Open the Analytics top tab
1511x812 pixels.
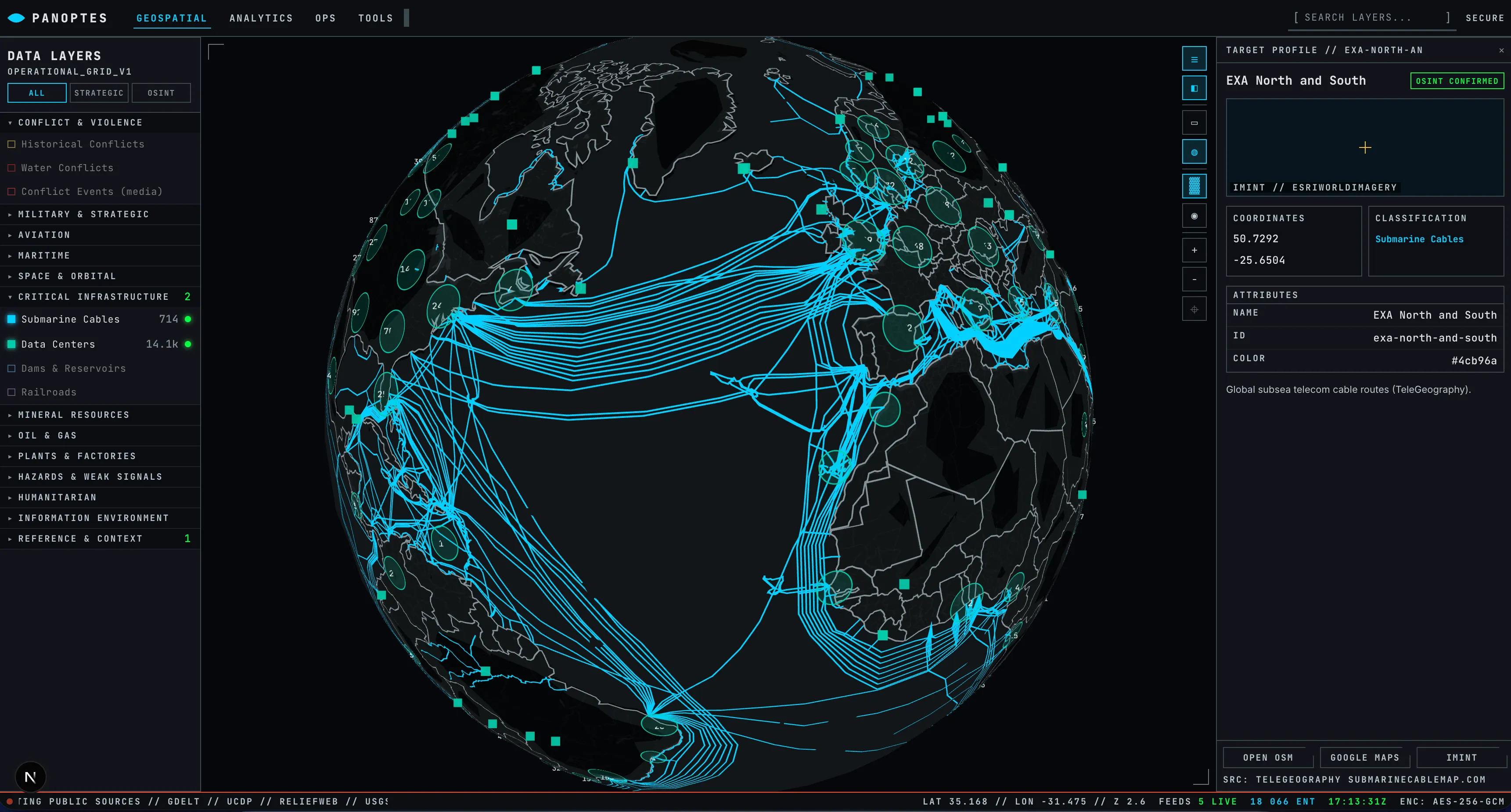point(261,18)
